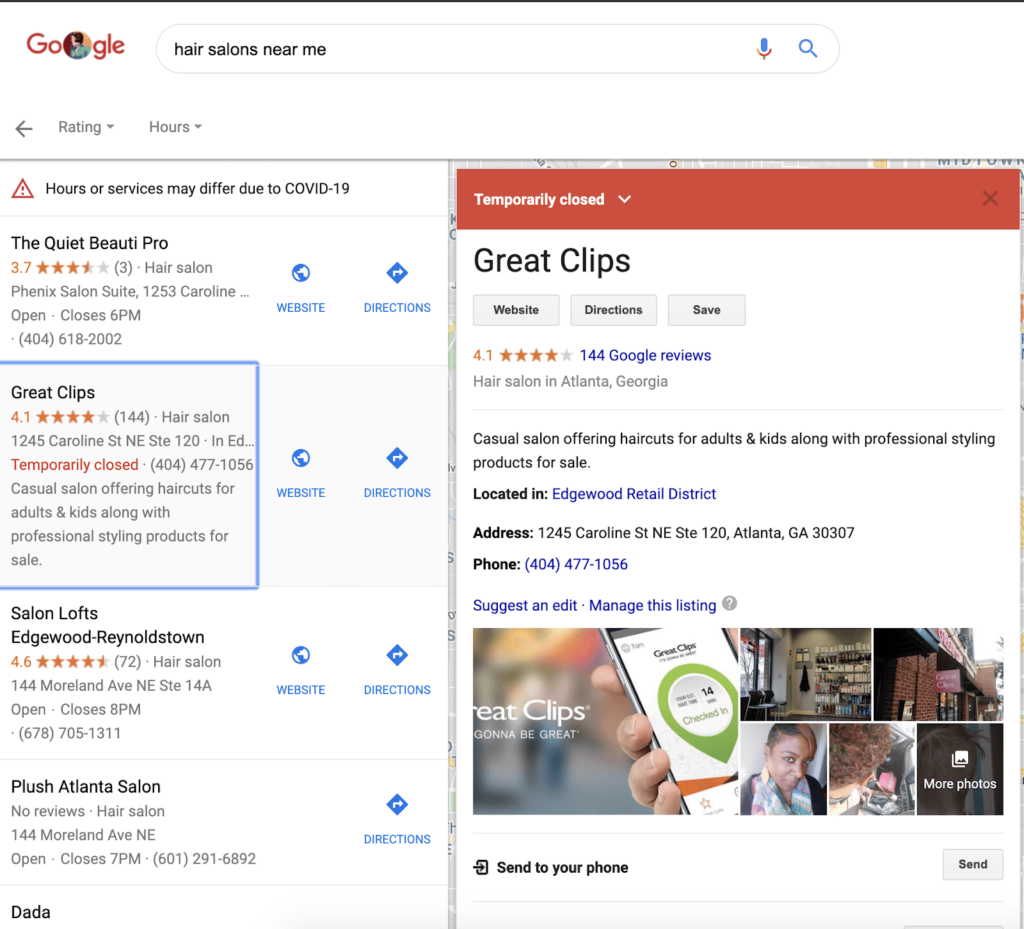Click the Send to your phone icon
Screen dimensions: 1024x929
481,867
